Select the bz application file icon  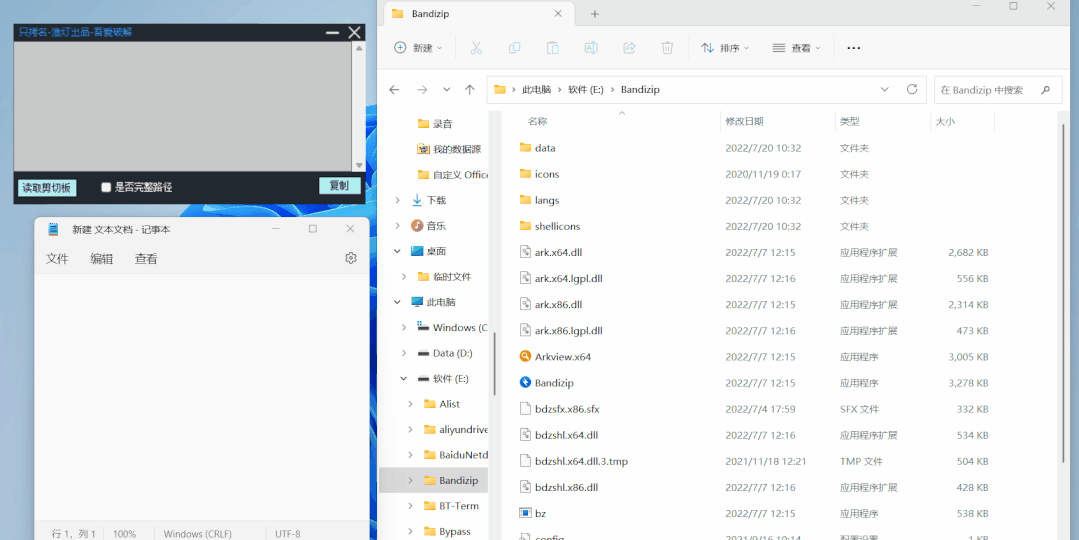pyautogui.click(x=525, y=513)
